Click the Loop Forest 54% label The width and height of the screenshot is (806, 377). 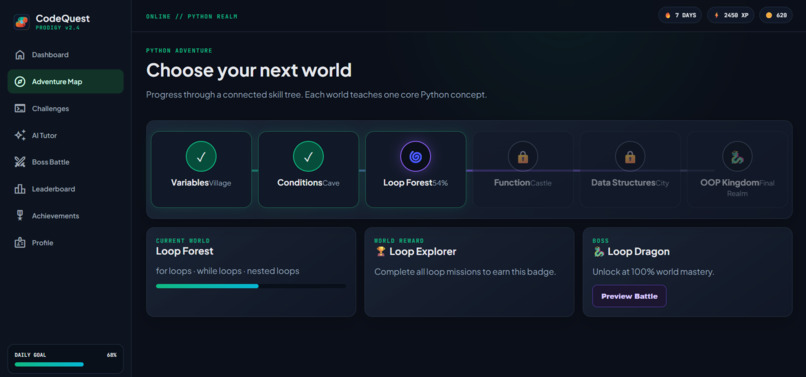pos(415,183)
